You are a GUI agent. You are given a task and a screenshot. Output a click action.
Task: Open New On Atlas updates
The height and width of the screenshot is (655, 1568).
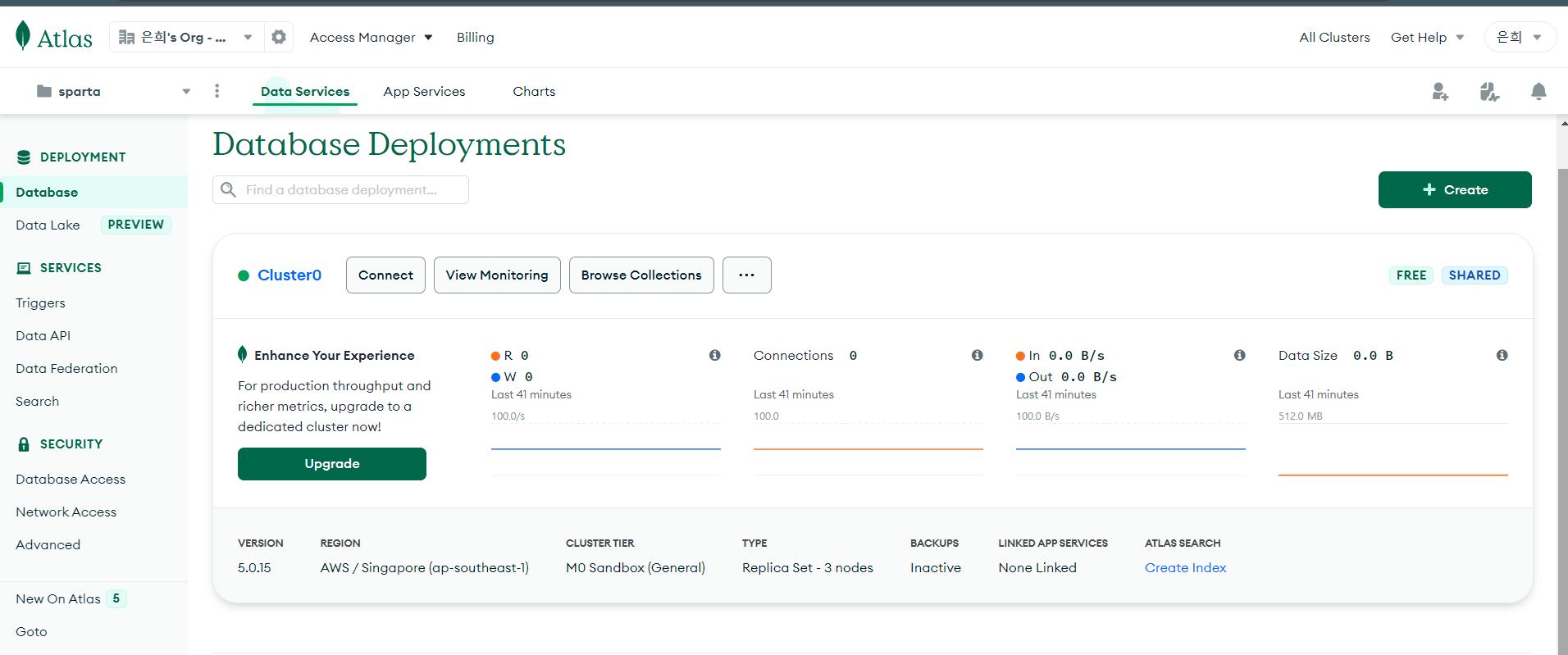pyautogui.click(x=58, y=599)
